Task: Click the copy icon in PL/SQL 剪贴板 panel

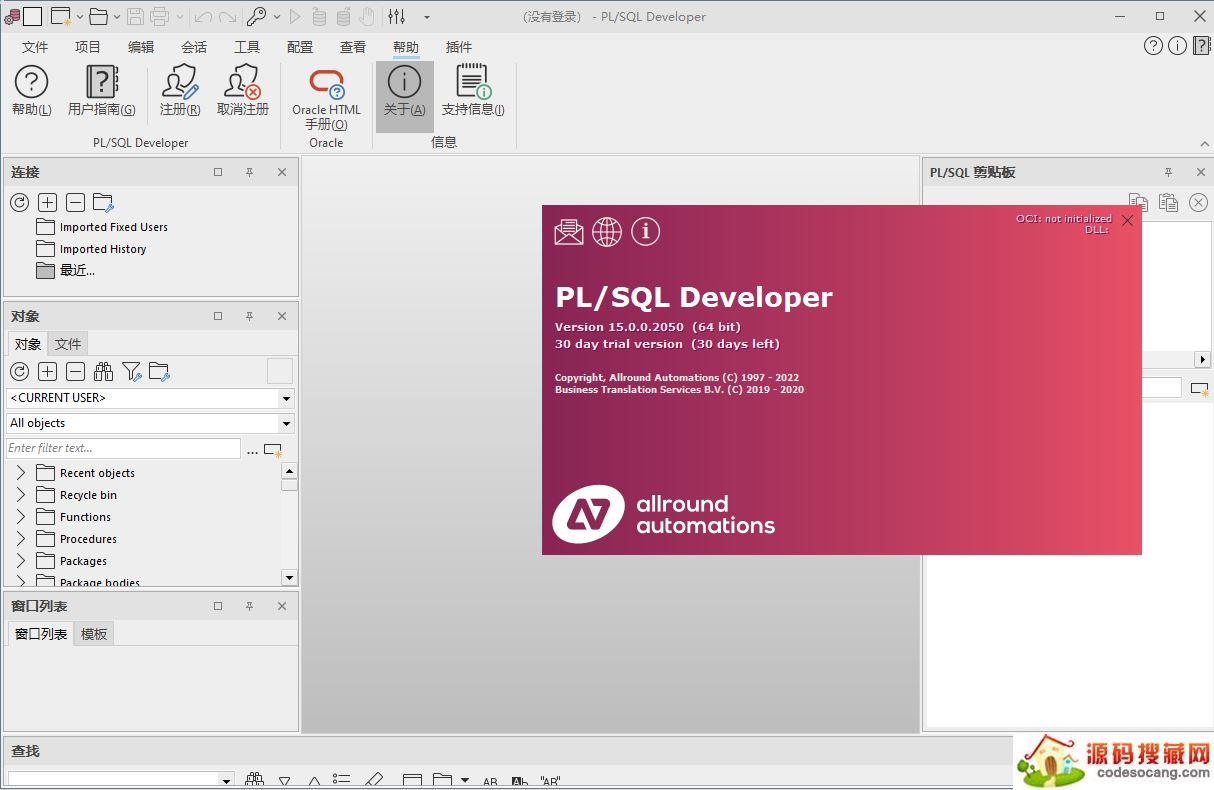Action: click(1138, 203)
